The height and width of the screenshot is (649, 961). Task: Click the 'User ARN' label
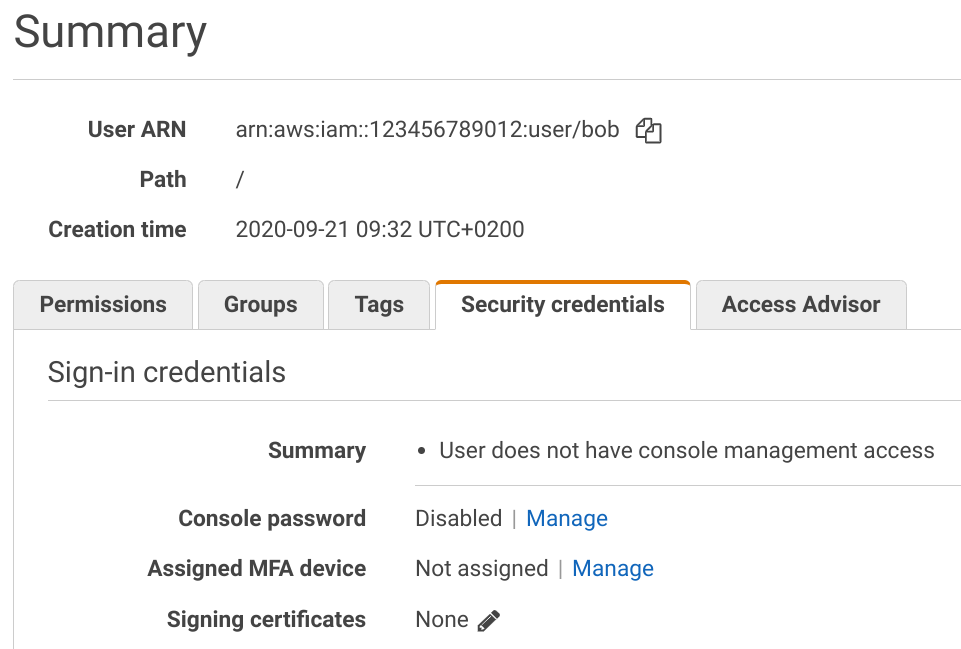click(137, 129)
